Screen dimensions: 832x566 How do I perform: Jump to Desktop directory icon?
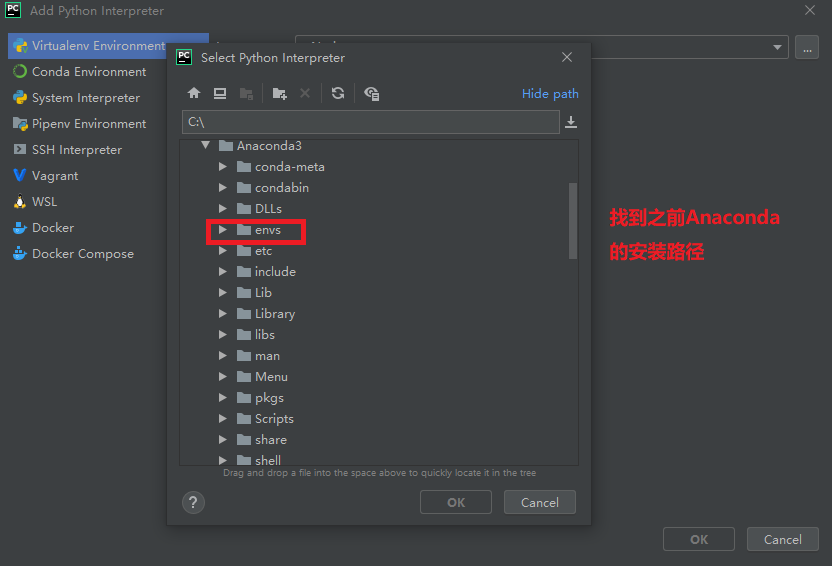pos(220,93)
